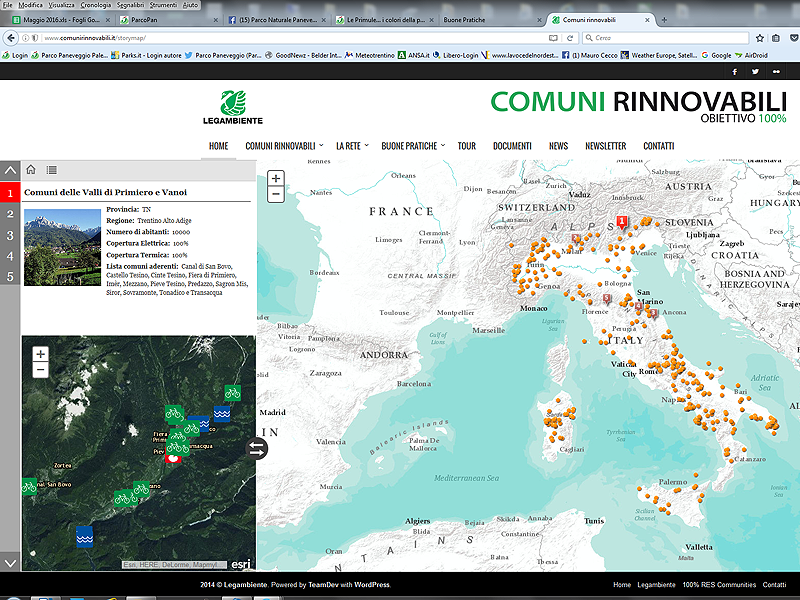800x600 pixels.
Task: Zoom in on the satellite mini map
Action: tap(40, 354)
